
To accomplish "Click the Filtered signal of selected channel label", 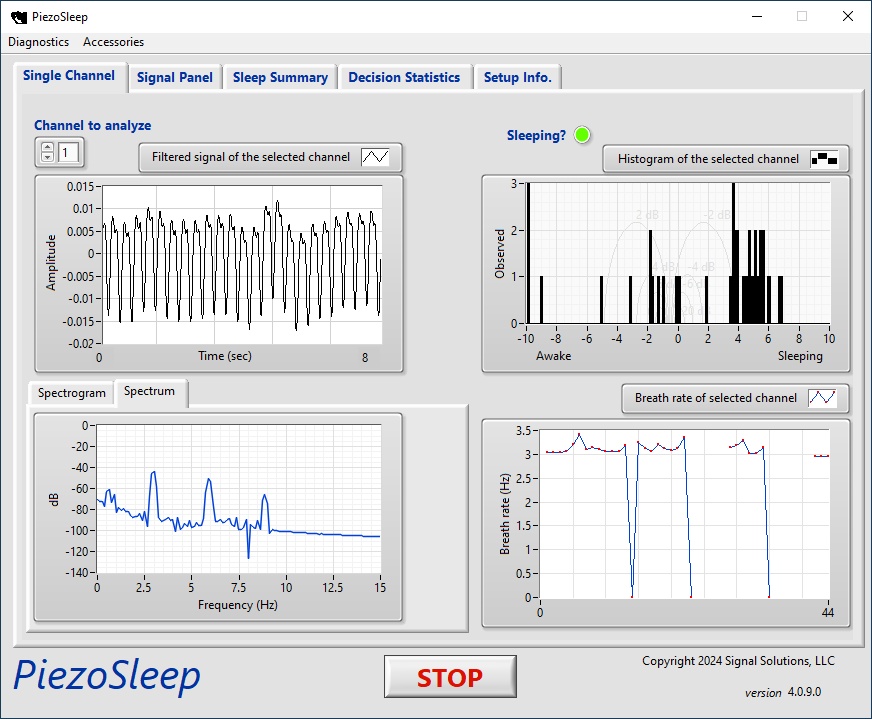I will click(251, 157).
